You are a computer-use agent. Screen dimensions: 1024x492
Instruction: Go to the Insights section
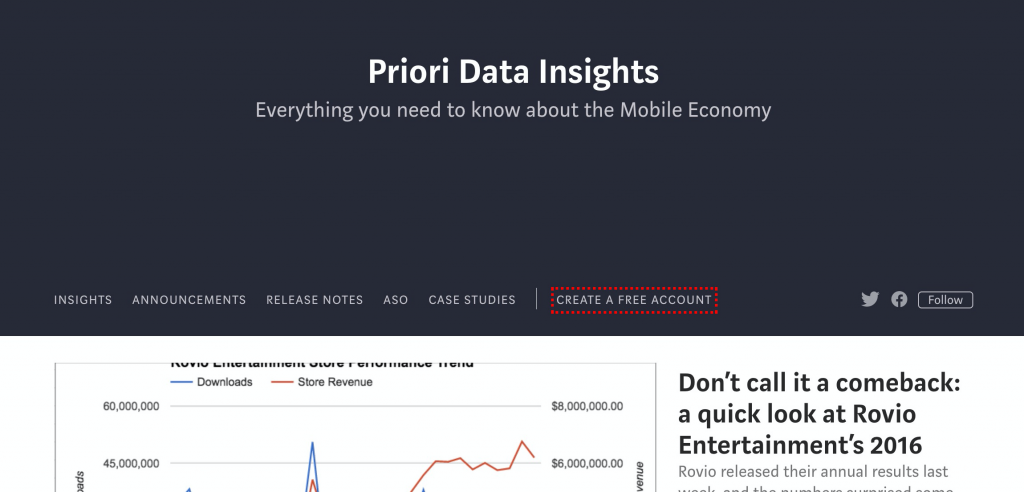click(x=83, y=300)
